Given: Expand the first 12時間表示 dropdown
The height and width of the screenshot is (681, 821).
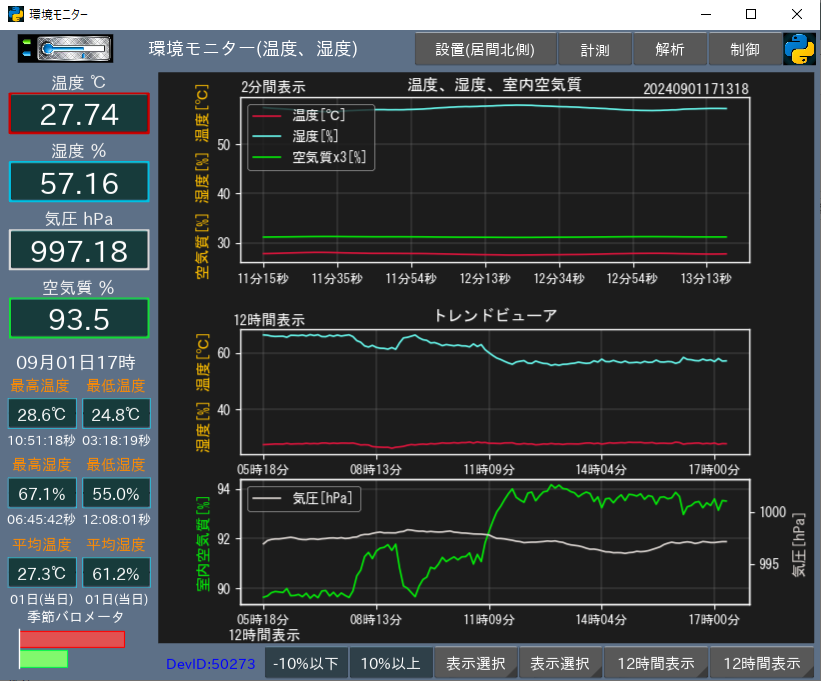Looking at the screenshot, I should (x=655, y=663).
